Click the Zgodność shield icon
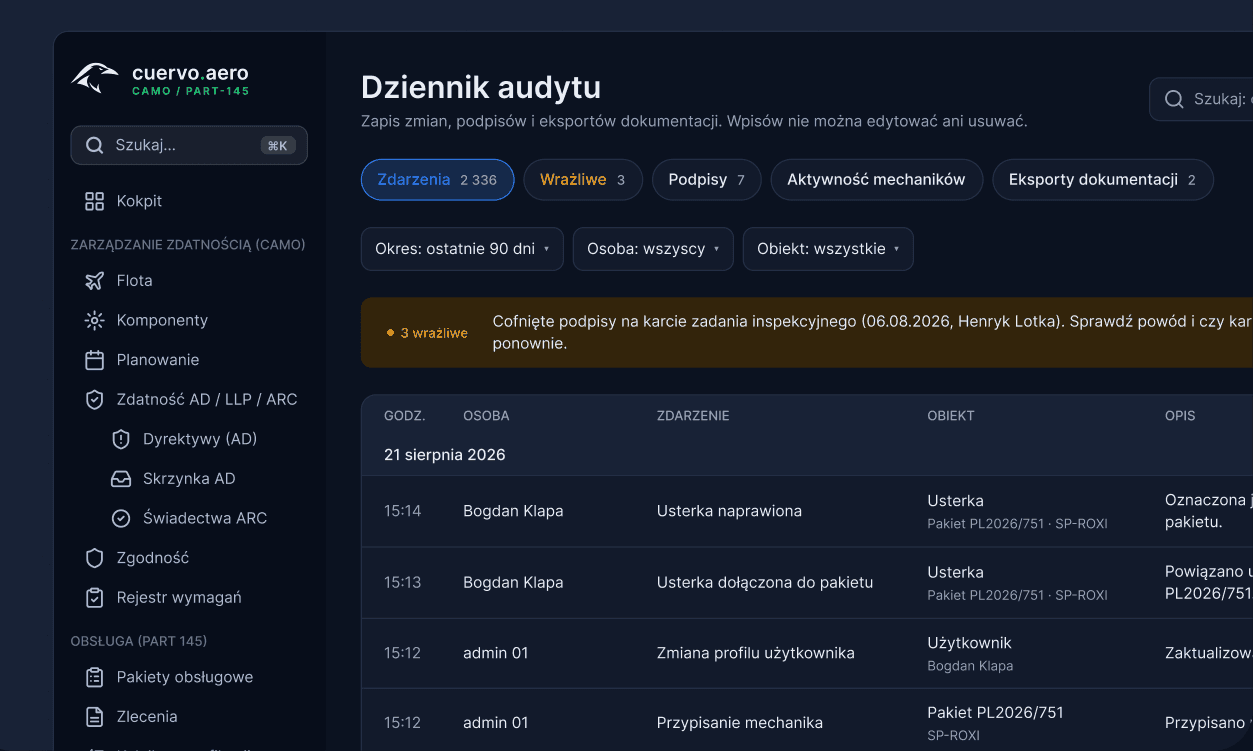 click(x=94, y=558)
